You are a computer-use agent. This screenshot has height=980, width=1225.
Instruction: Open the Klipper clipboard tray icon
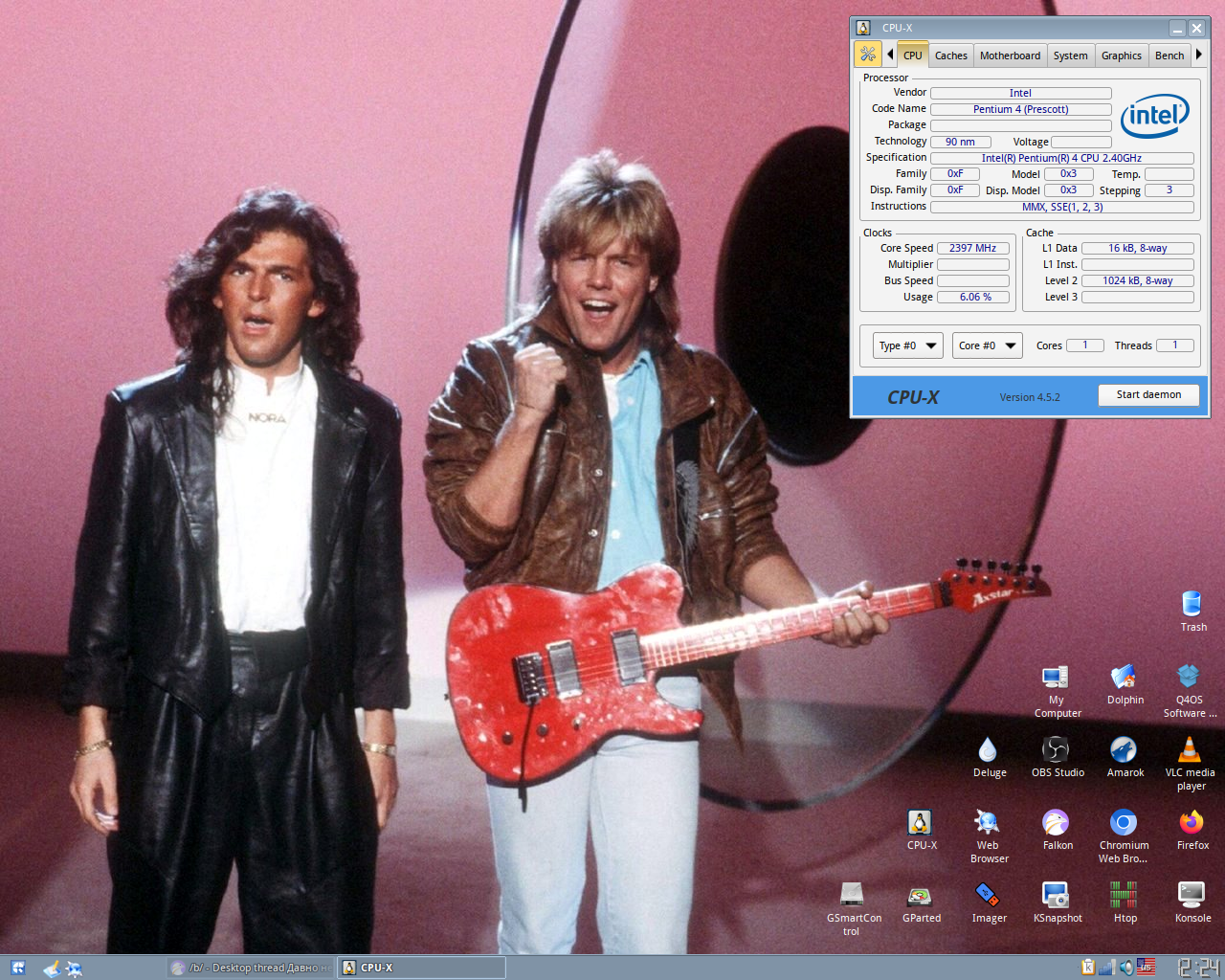(1087, 968)
